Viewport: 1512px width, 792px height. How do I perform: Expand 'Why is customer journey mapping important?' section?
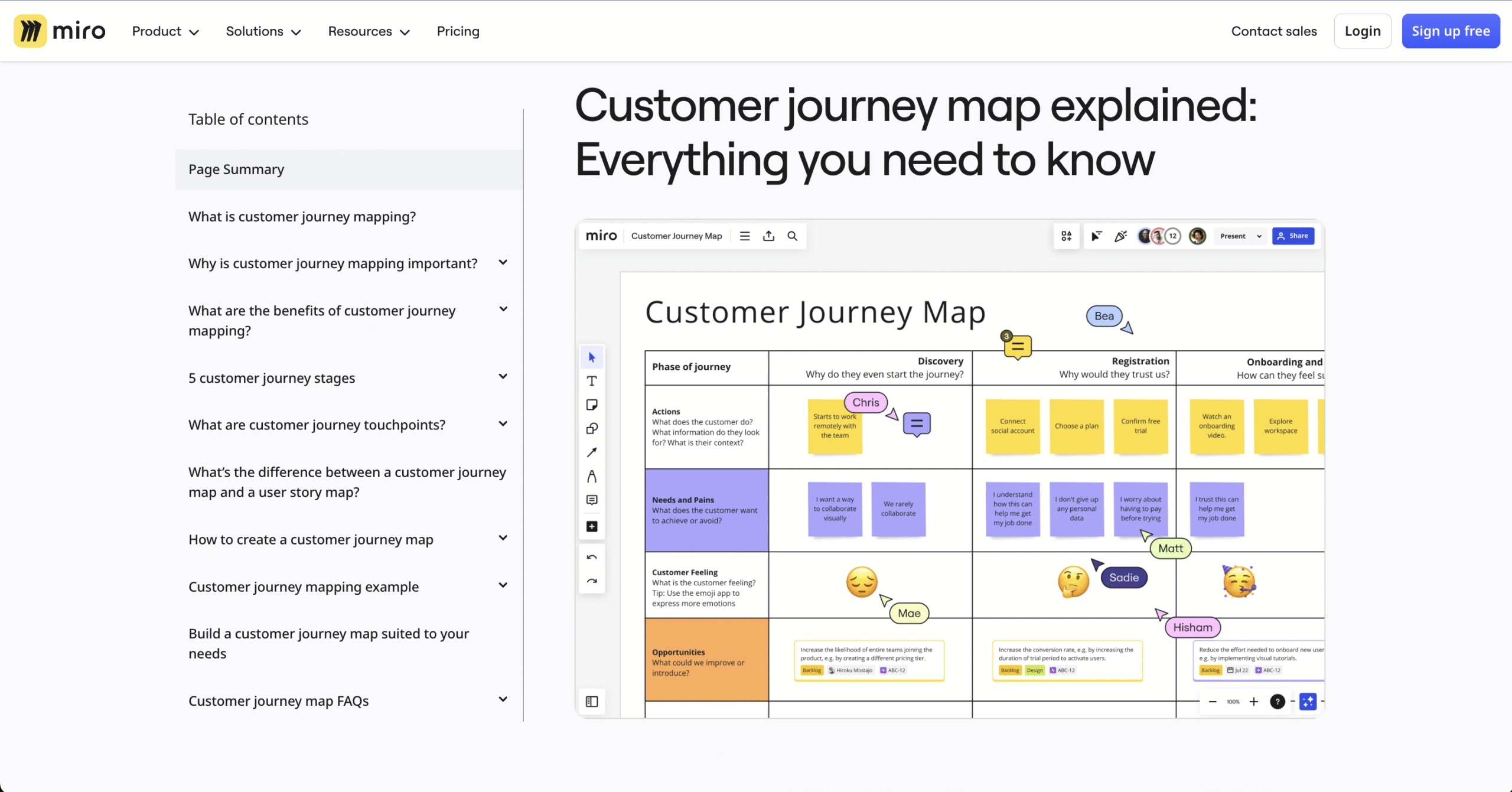coord(503,263)
